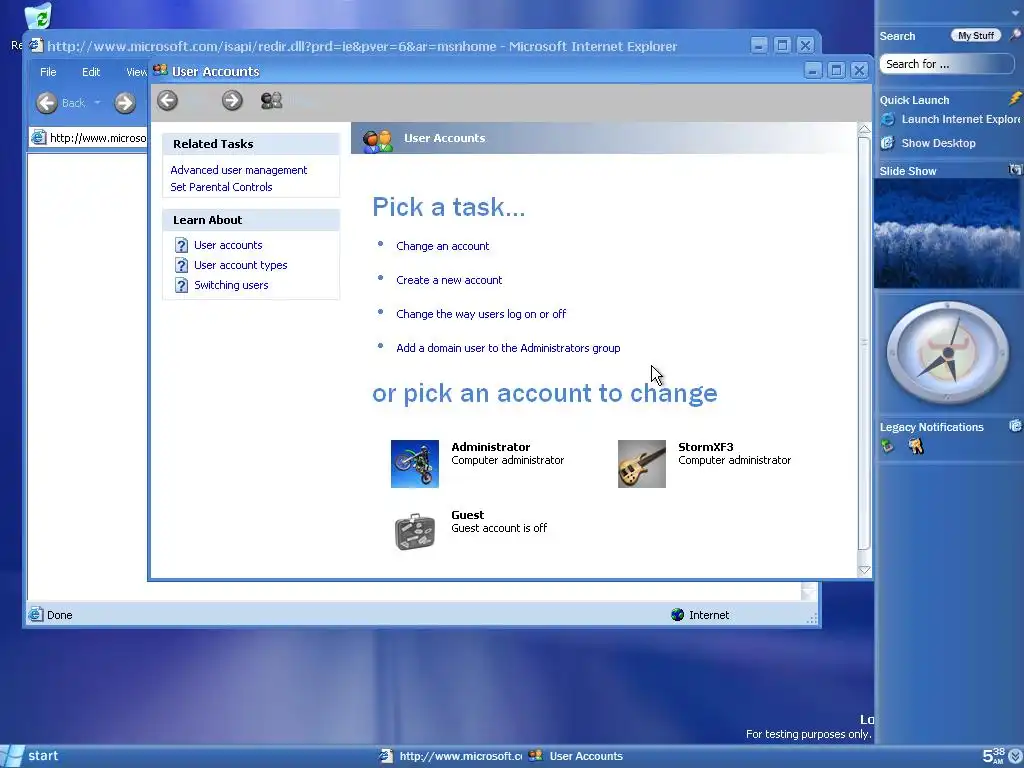The image size is (1024, 768).
Task: Click the User accounts help link
Action: click(228, 245)
